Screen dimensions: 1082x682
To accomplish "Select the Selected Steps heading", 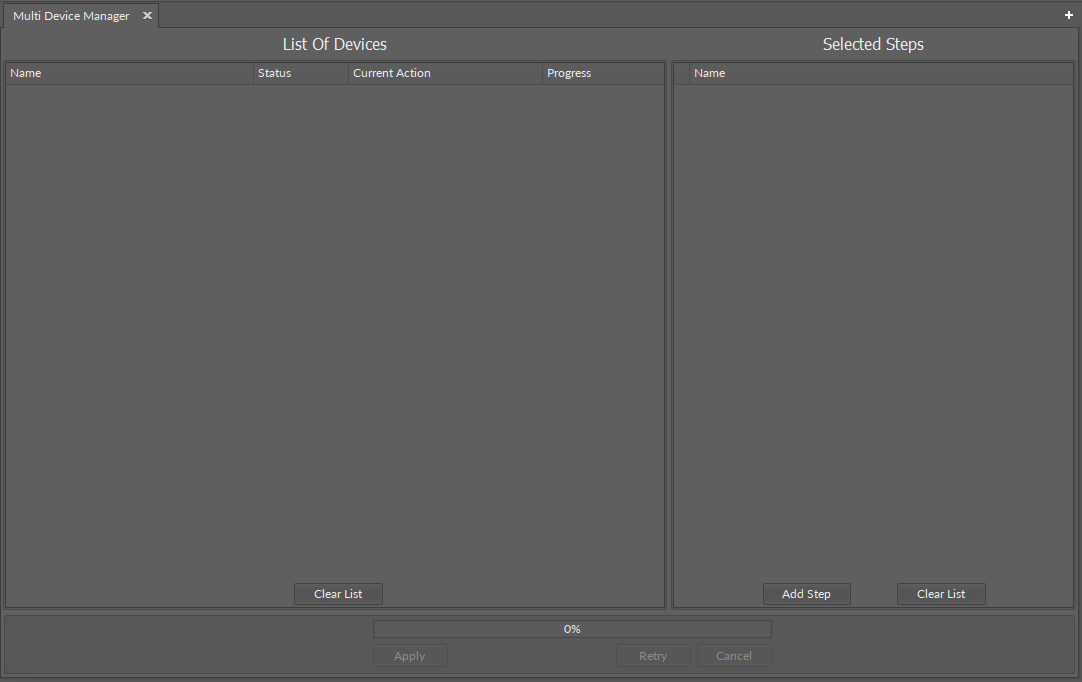I will 872,44.
